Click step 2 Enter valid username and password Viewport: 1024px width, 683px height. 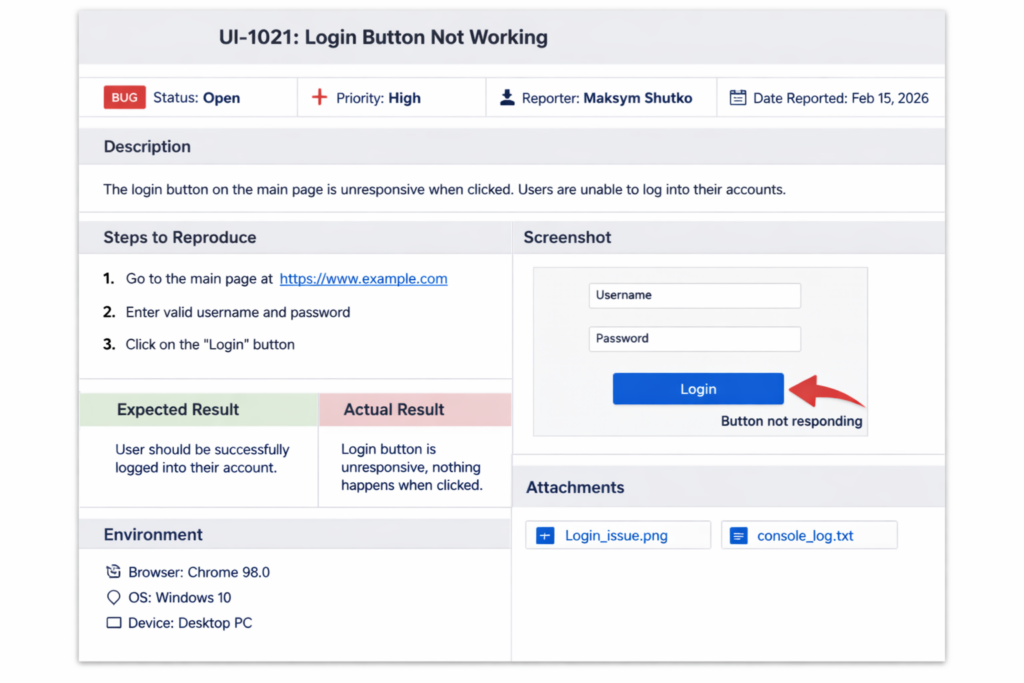click(x=238, y=312)
